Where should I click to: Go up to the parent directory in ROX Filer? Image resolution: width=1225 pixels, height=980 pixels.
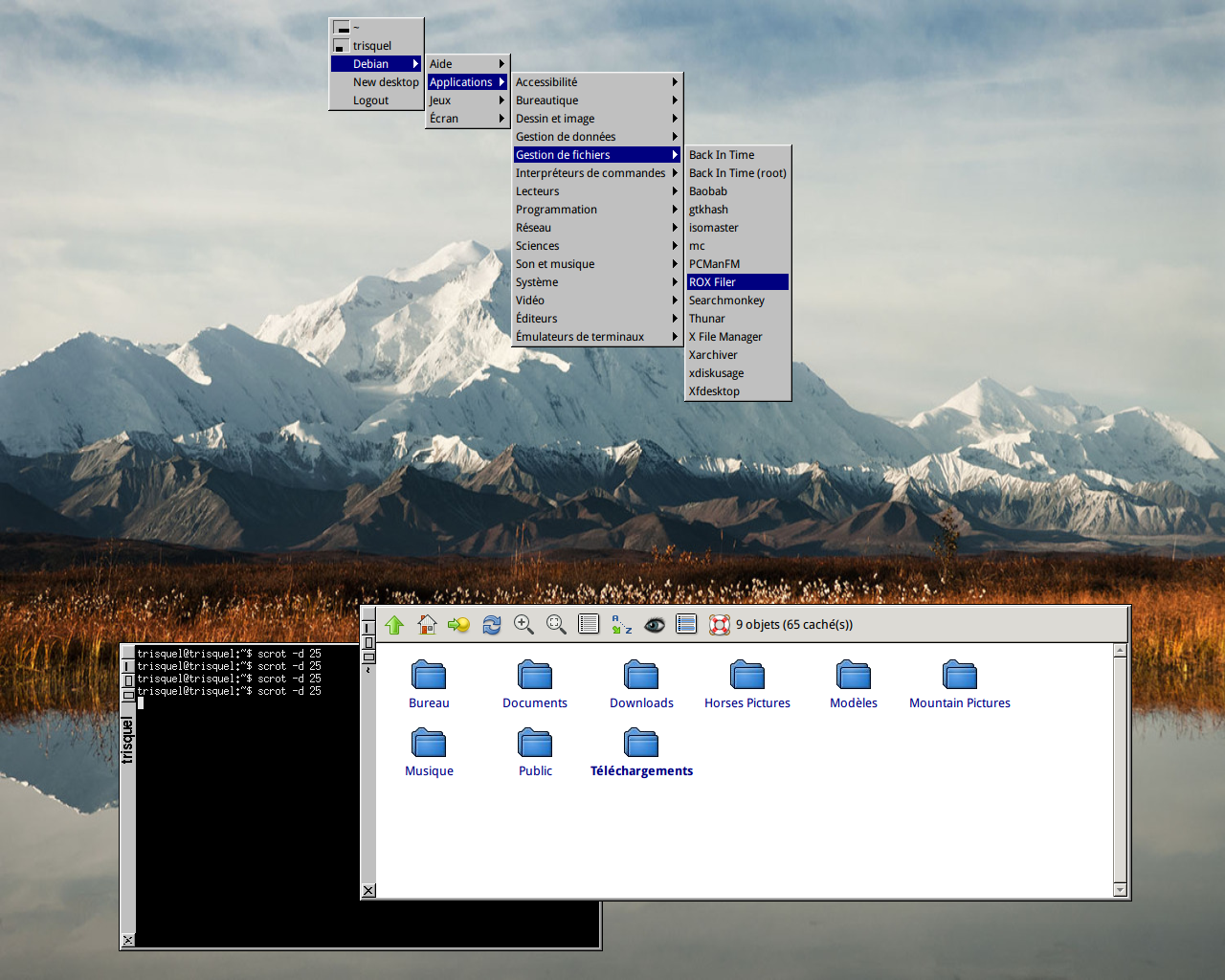tap(394, 625)
